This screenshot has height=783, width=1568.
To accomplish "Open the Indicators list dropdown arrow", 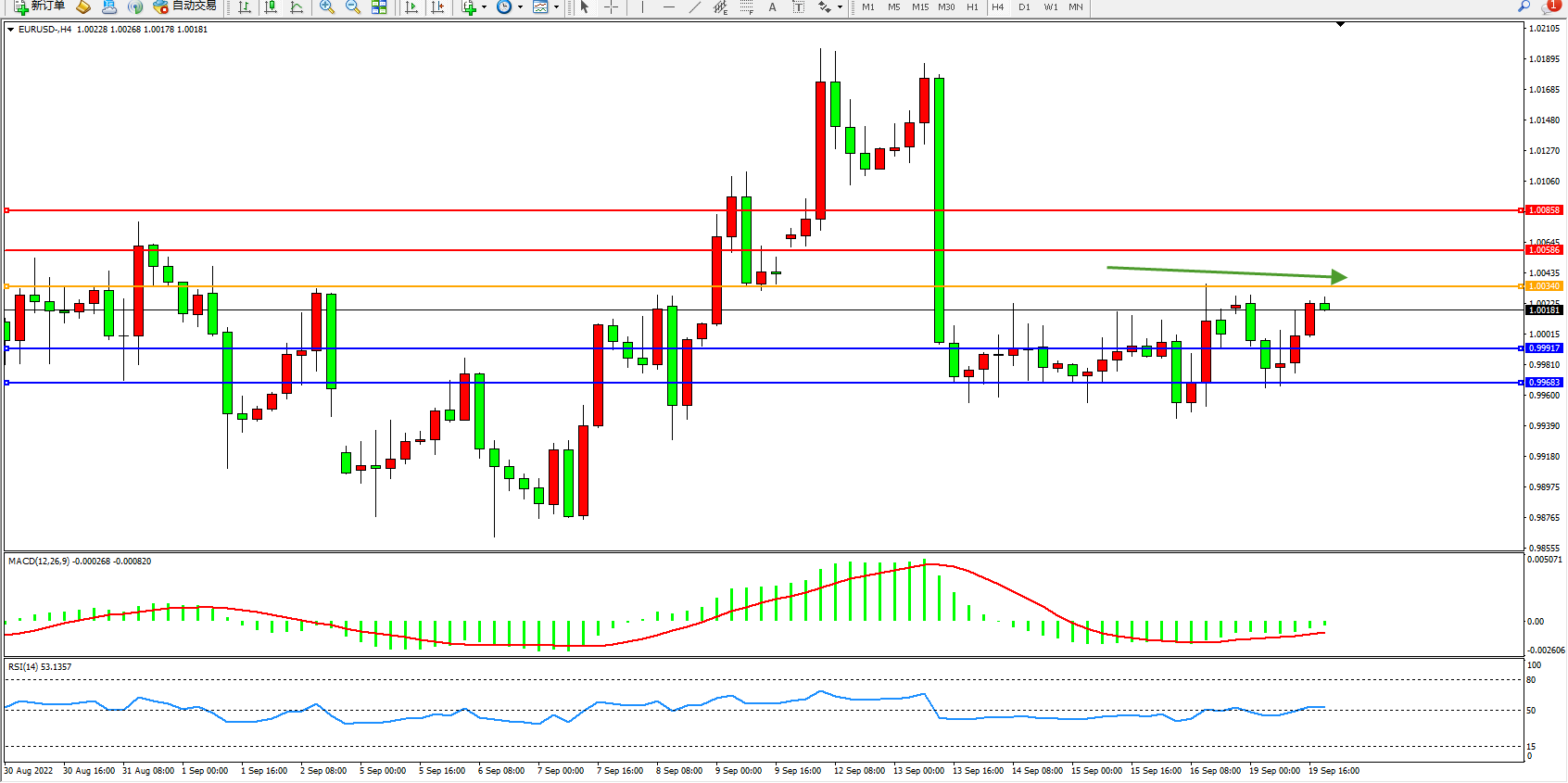I will tap(484, 7).
